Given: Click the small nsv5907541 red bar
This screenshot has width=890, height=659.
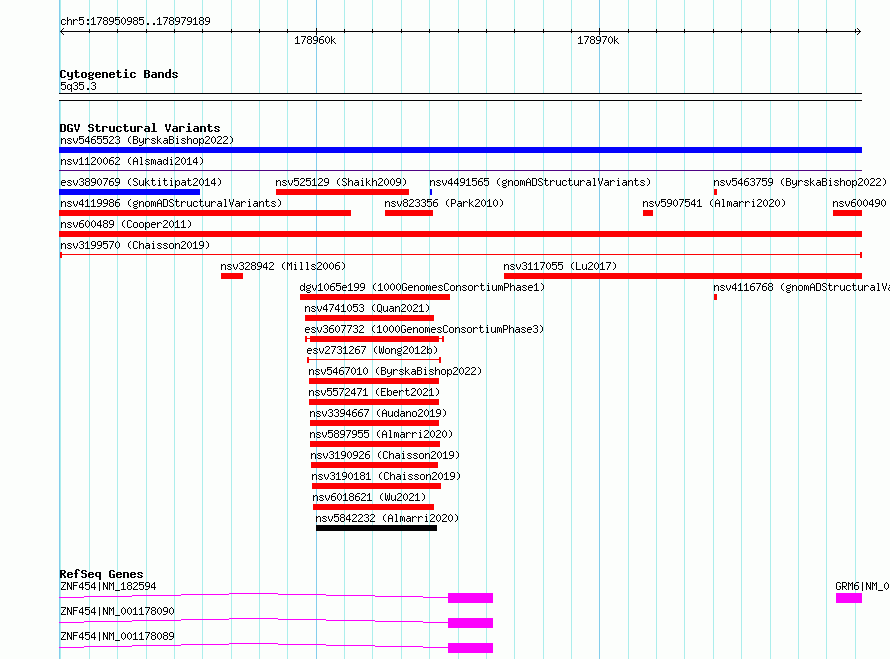Looking at the screenshot, I should click(x=648, y=213).
